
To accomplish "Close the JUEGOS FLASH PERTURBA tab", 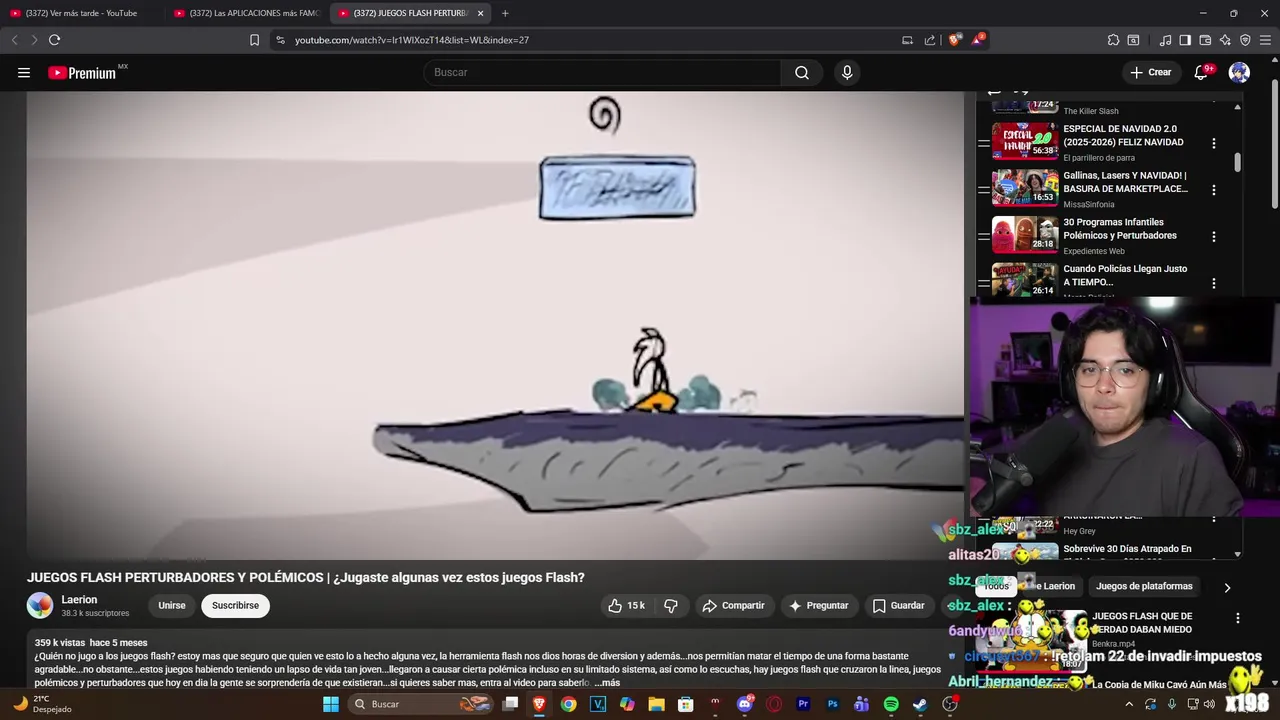I will tap(480, 13).
